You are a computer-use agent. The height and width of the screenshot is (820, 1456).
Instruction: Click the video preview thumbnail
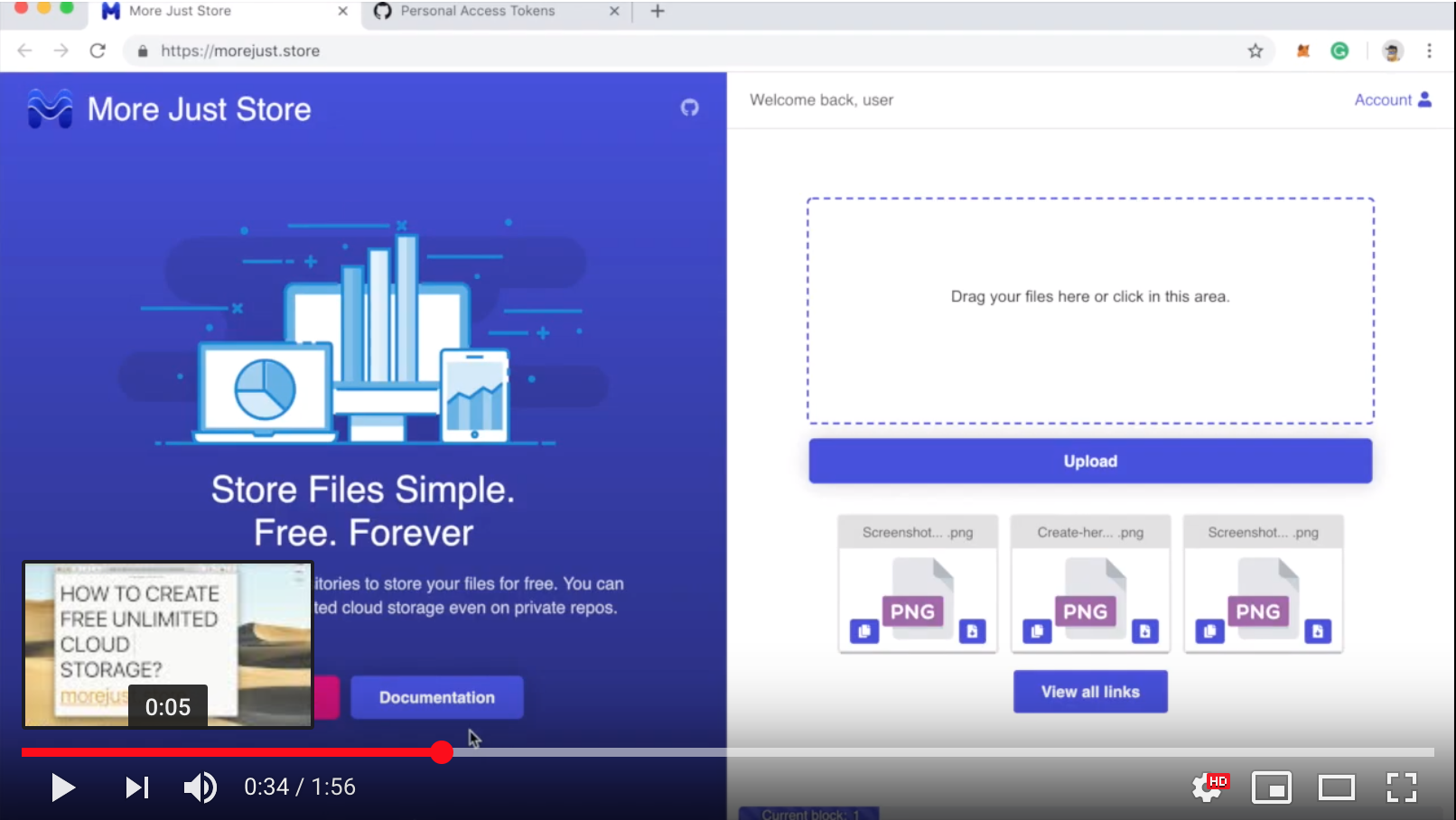point(168,645)
